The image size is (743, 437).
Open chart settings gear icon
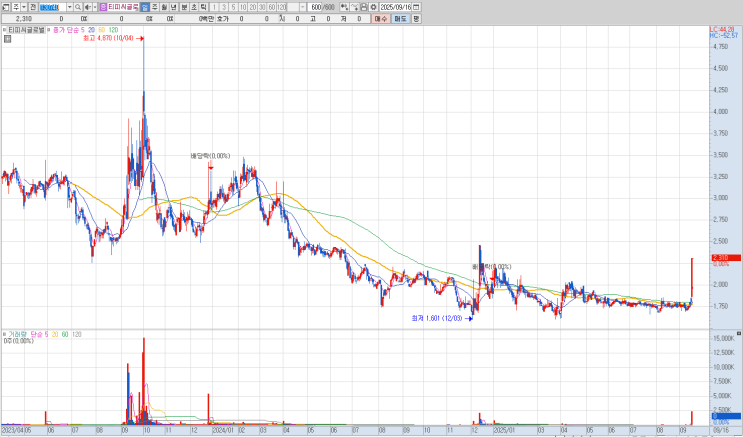pos(373,7)
